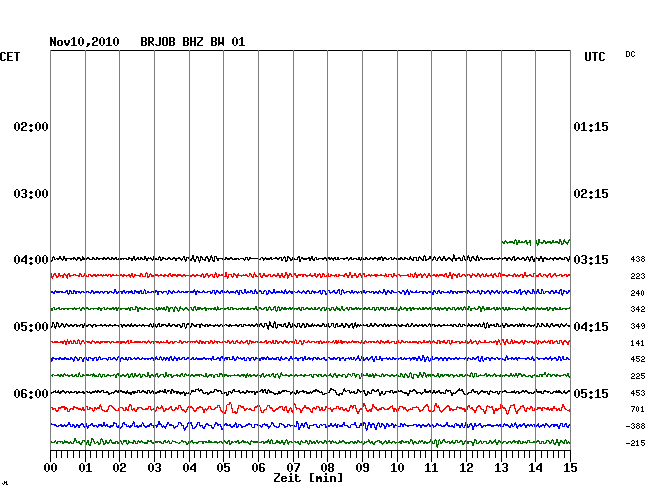Click the x-axis minute label 15

(x=570, y=468)
